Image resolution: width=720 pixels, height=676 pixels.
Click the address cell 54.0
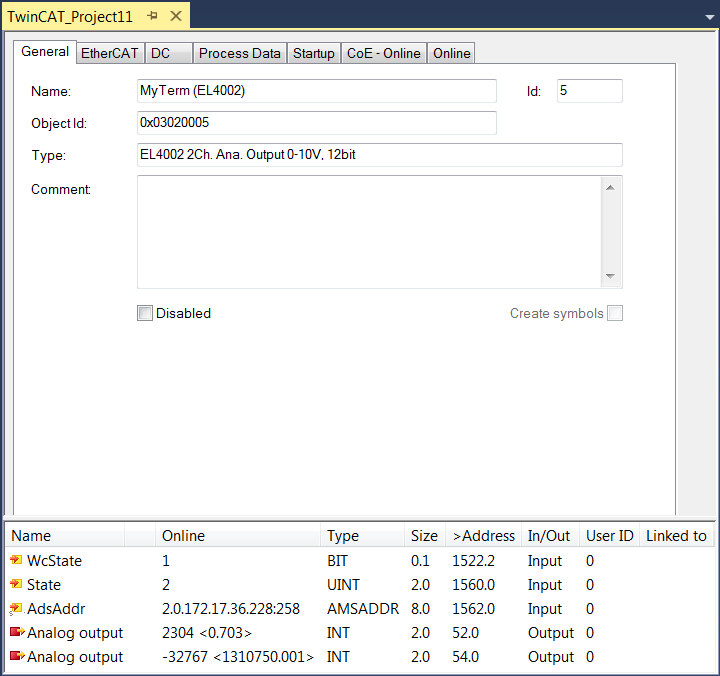pos(465,656)
